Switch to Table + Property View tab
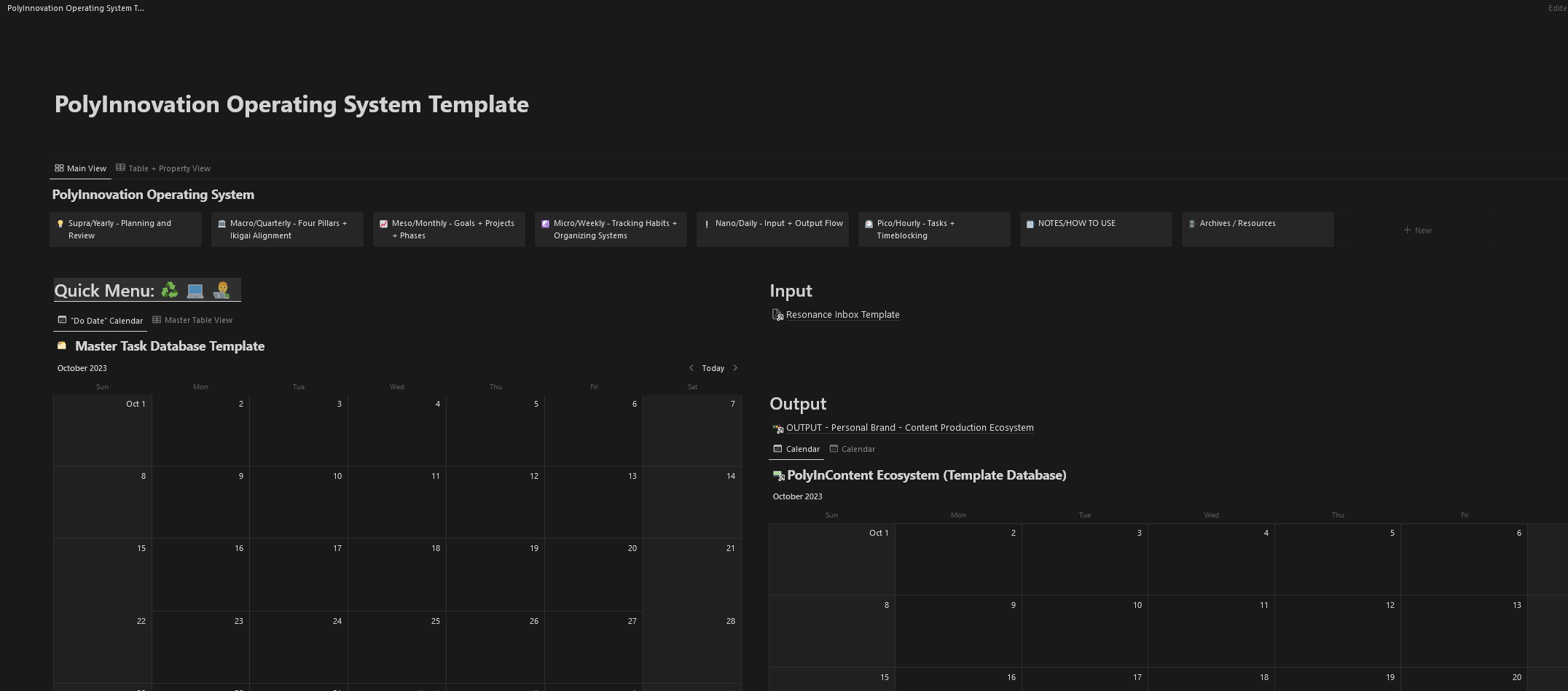The image size is (1568, 691). click(163, 168)
